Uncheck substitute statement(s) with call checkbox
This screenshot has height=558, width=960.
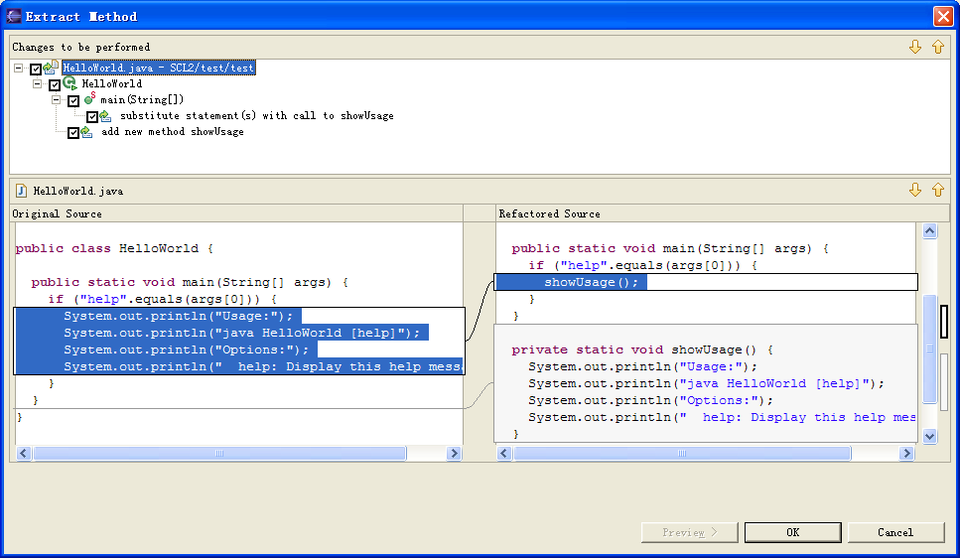pos(92,116)
